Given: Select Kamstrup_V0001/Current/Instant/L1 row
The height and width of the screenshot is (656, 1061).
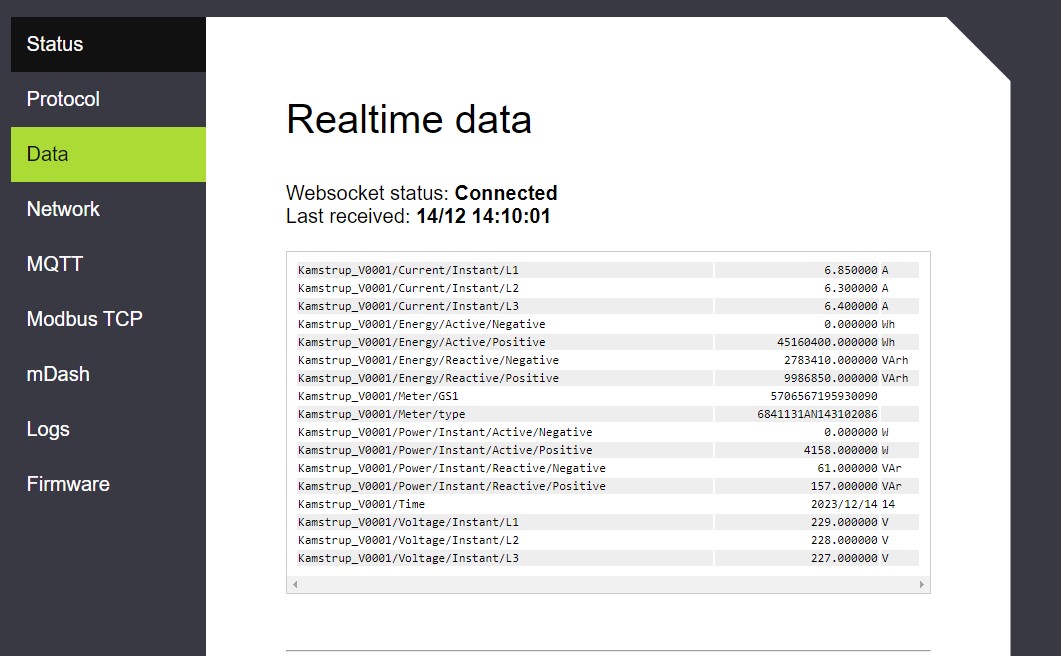Looking at the screenshot, I should click(607, 270).
